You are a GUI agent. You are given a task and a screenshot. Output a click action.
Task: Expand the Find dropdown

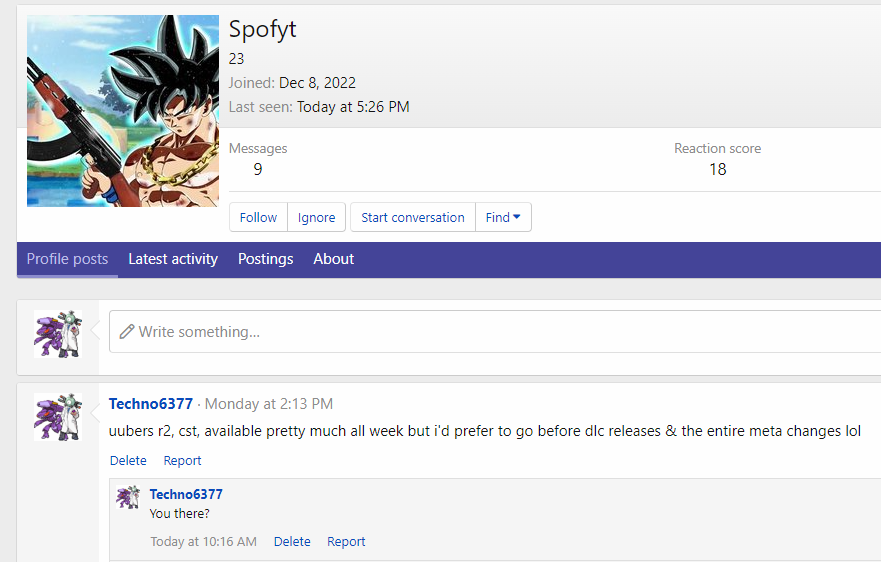click(x=503, y=217)
